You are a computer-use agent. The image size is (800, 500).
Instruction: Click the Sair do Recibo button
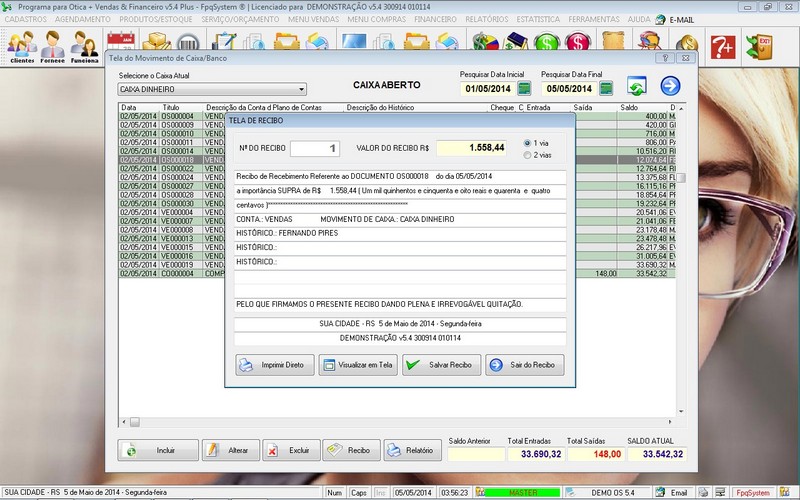coord(524,365)
